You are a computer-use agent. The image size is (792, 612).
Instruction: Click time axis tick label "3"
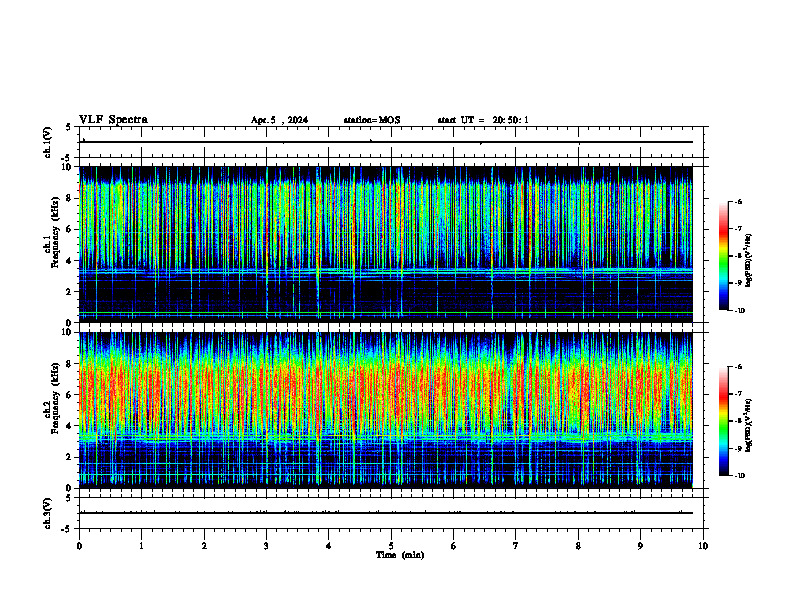pyautogui.click(x=266, y=546)
